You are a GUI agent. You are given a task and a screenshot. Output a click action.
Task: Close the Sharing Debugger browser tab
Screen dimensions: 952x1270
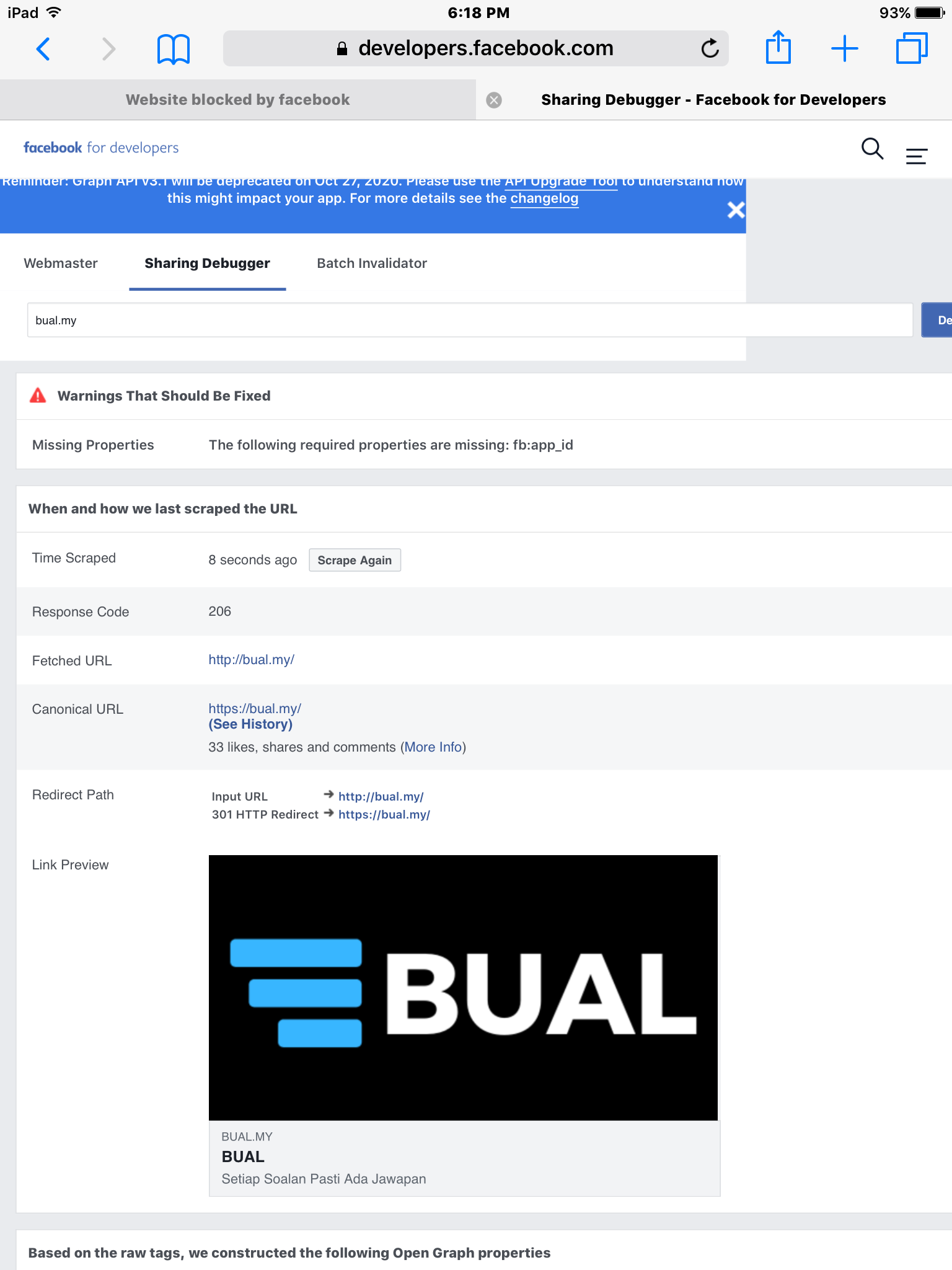click(494, 100)
